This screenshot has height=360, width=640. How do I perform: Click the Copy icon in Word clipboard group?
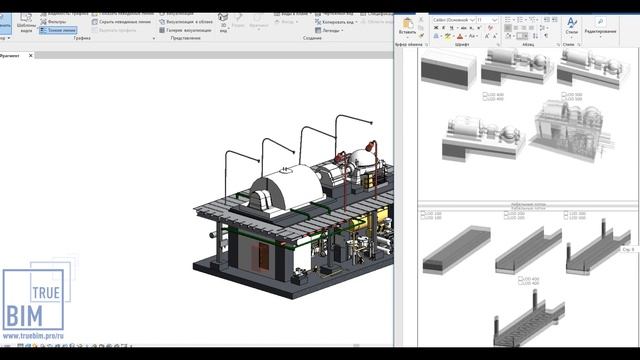click(x=421, y=28)
